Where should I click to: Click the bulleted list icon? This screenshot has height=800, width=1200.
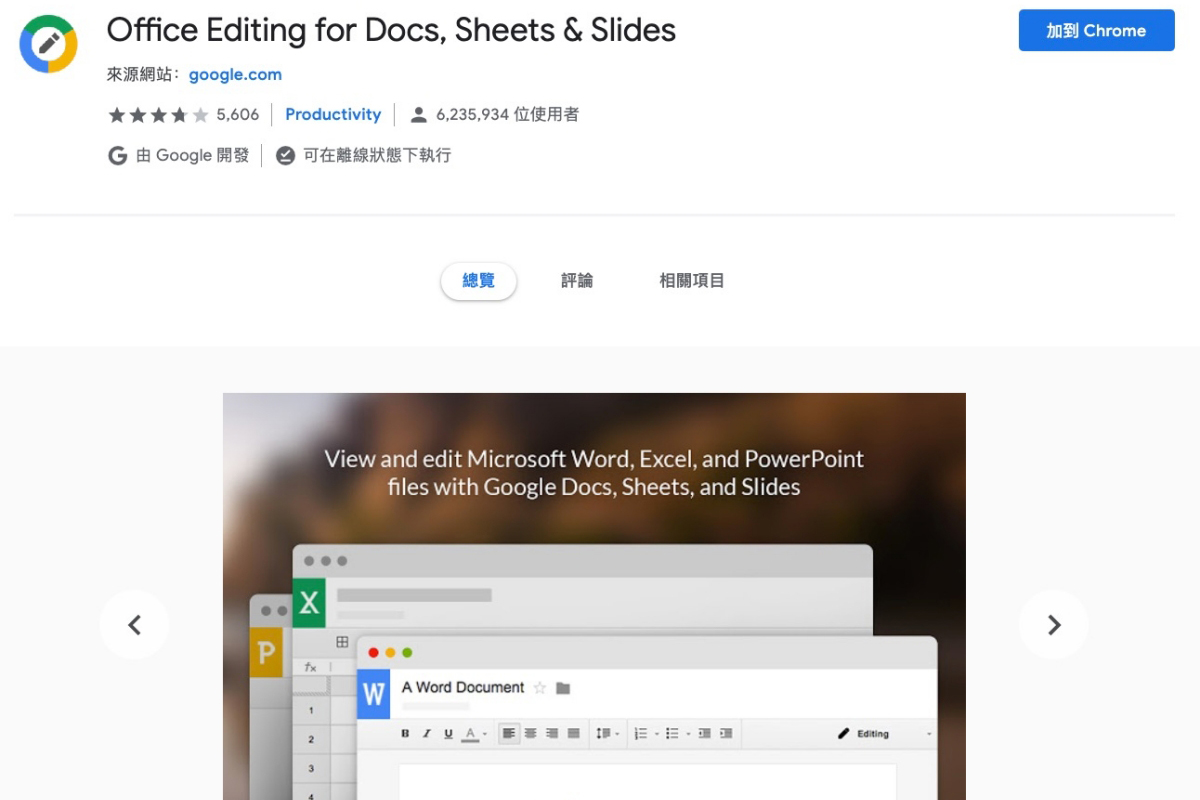point(673,733)
